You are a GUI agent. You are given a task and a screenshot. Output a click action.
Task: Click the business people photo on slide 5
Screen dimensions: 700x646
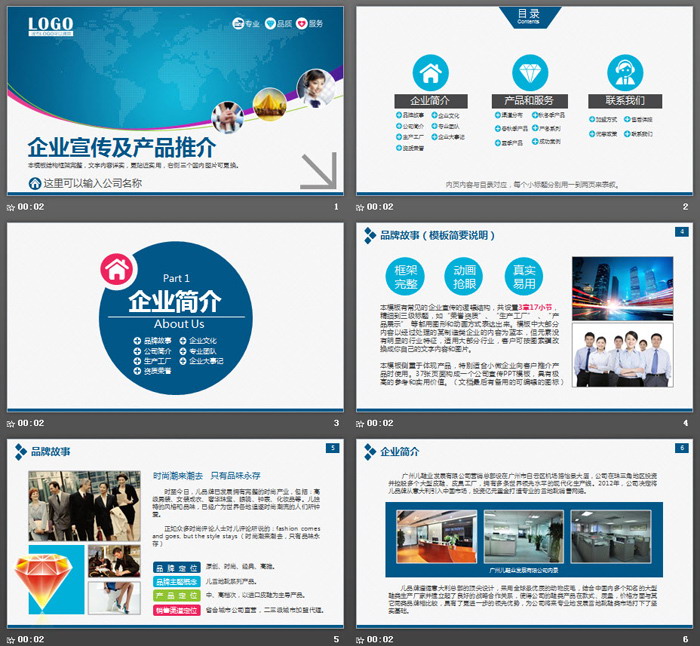[84, 506]
